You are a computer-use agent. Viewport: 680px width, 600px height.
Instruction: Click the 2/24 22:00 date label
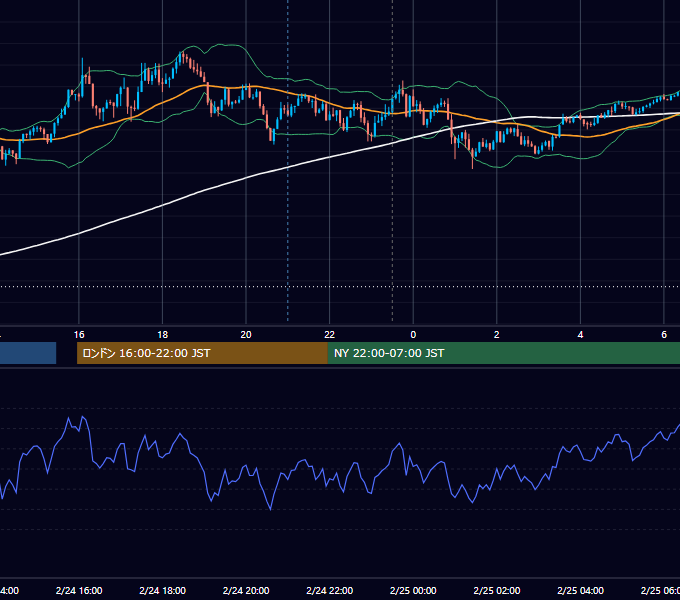point(330,591)
